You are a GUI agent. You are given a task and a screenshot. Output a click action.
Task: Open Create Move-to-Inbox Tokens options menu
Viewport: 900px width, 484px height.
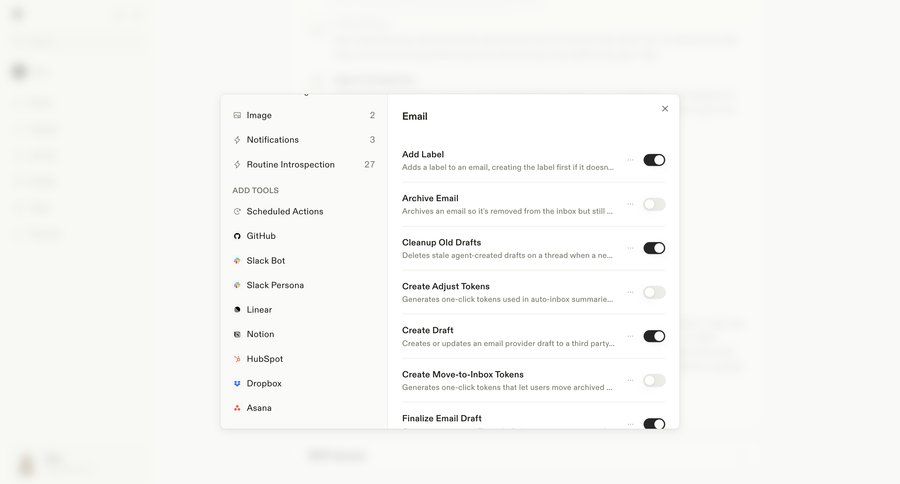pos(630,381)
